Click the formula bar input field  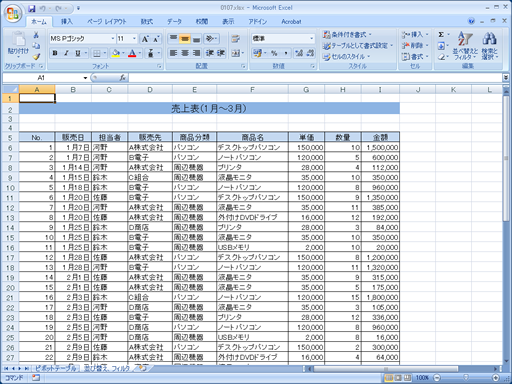(x=315, y=78)
